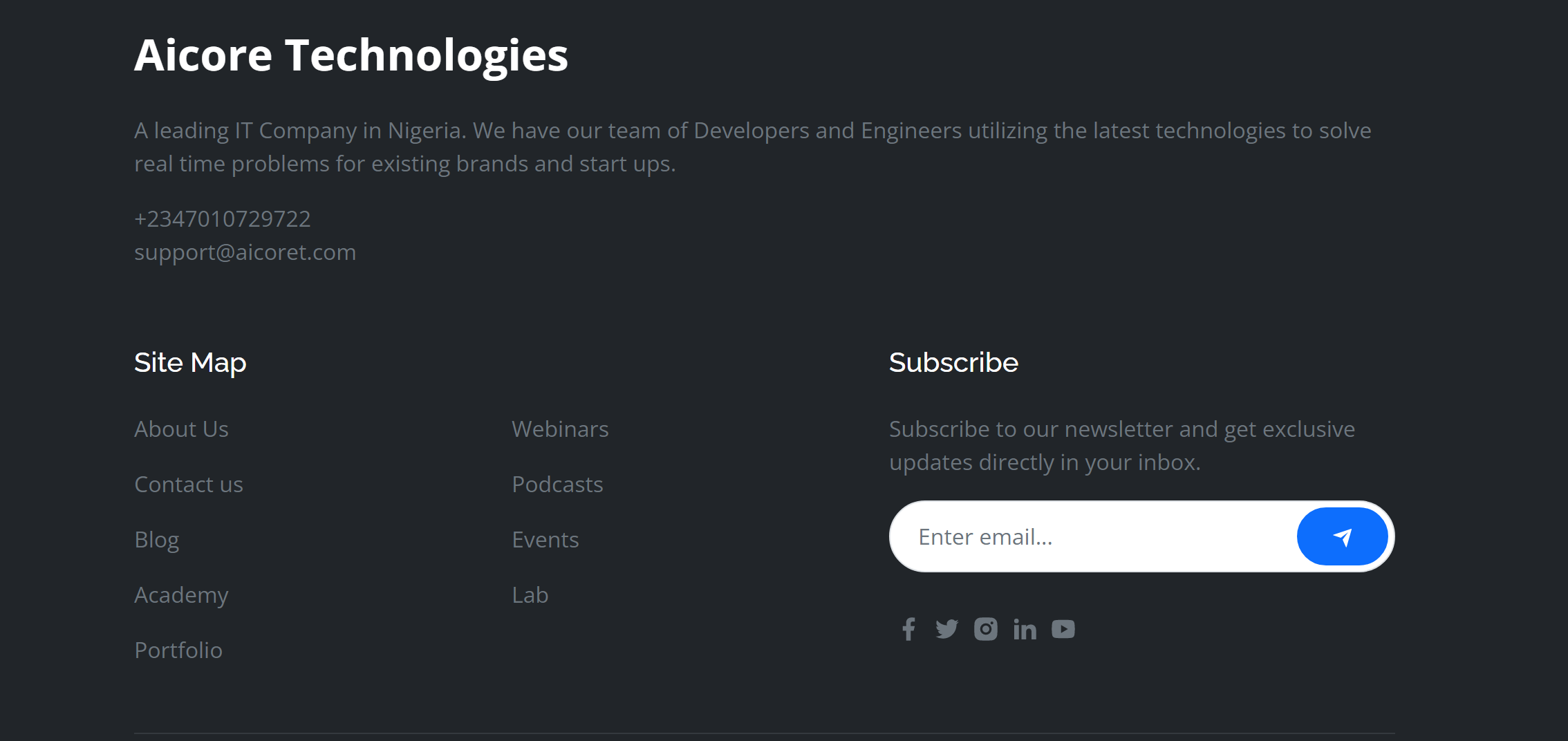1568x741 pixels.
Task: Click the Aicore Technologies heading
Action: [x=351, y=55]
